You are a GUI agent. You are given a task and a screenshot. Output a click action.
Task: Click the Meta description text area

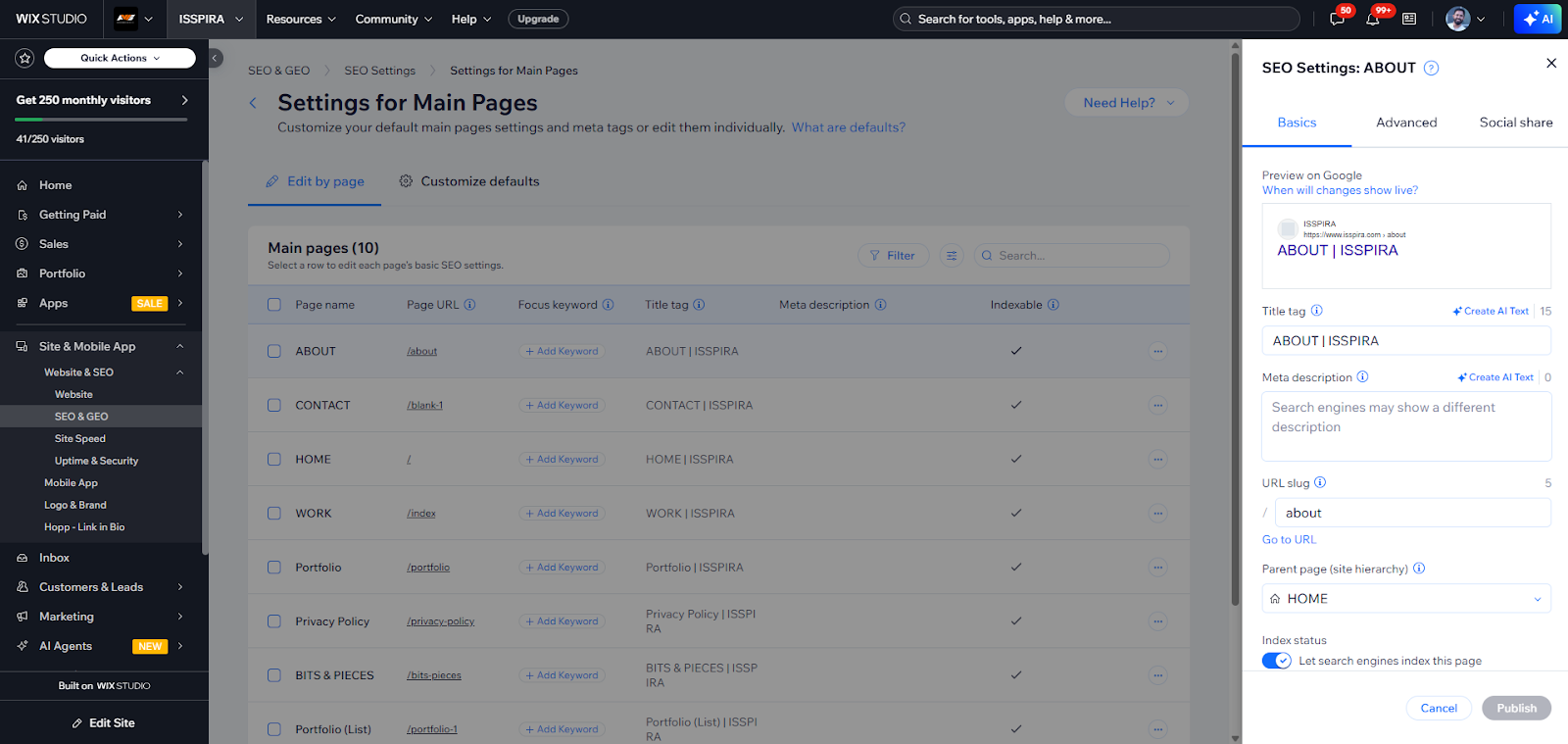pyautogui.click(x=1405, y=426)
